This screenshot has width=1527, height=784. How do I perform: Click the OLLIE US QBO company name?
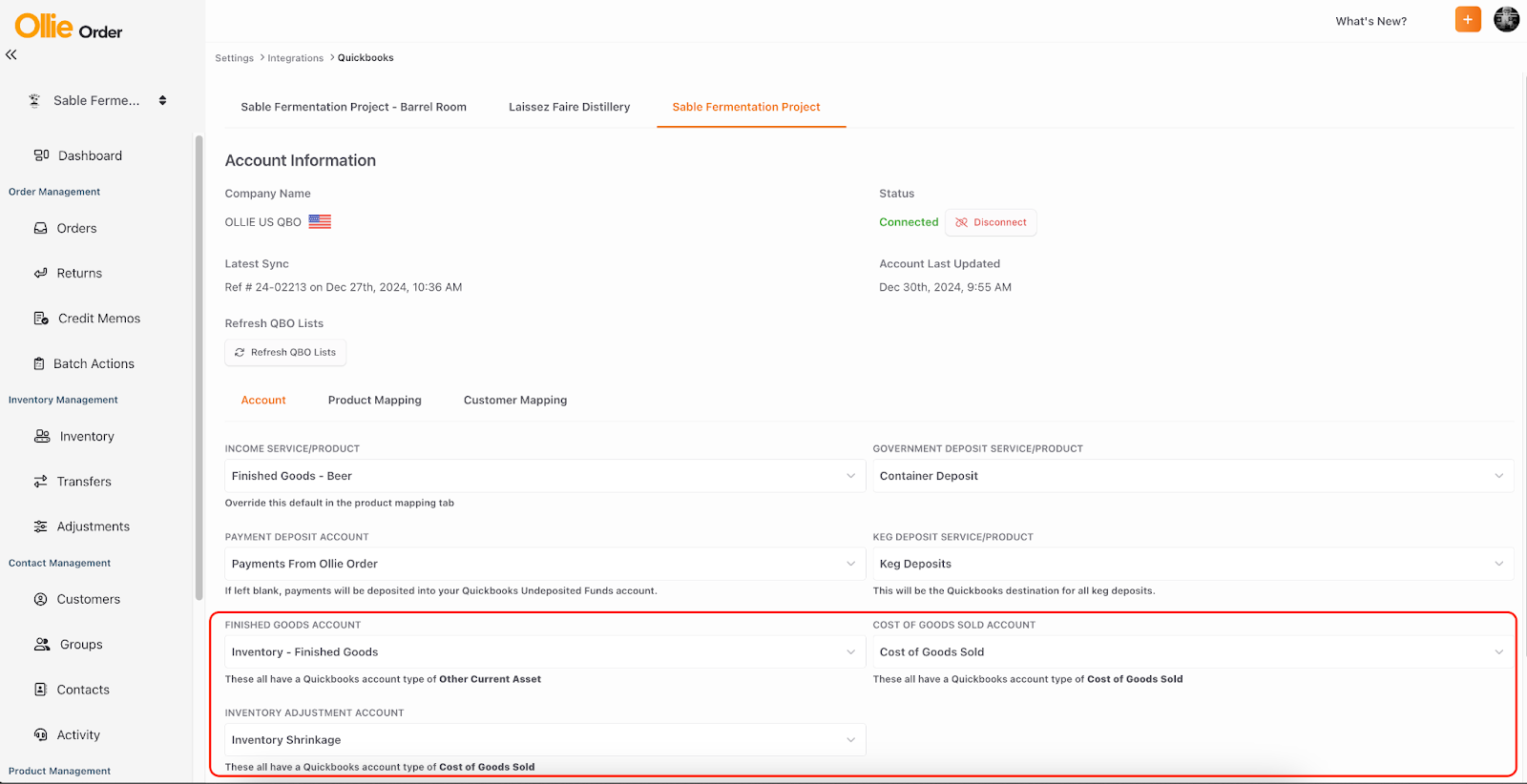point(262,222)
